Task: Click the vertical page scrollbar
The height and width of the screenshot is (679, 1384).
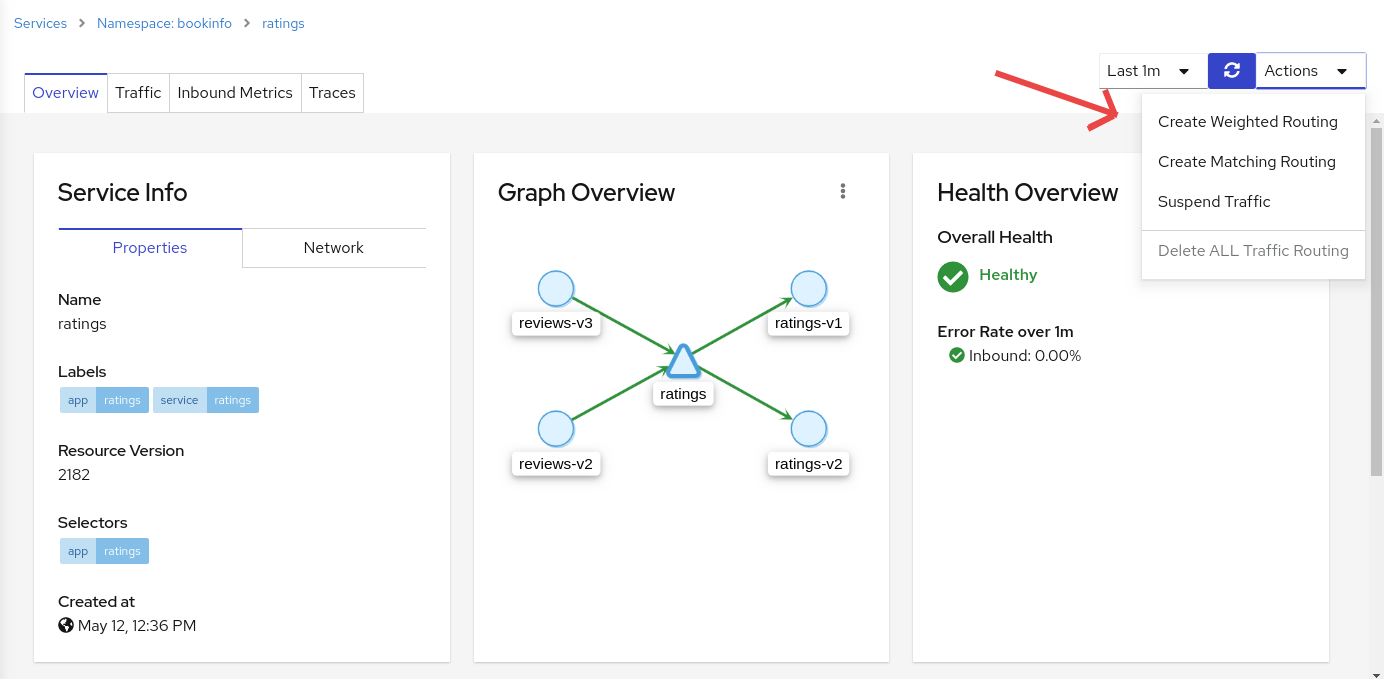Action: click(x=1376, y=300)
